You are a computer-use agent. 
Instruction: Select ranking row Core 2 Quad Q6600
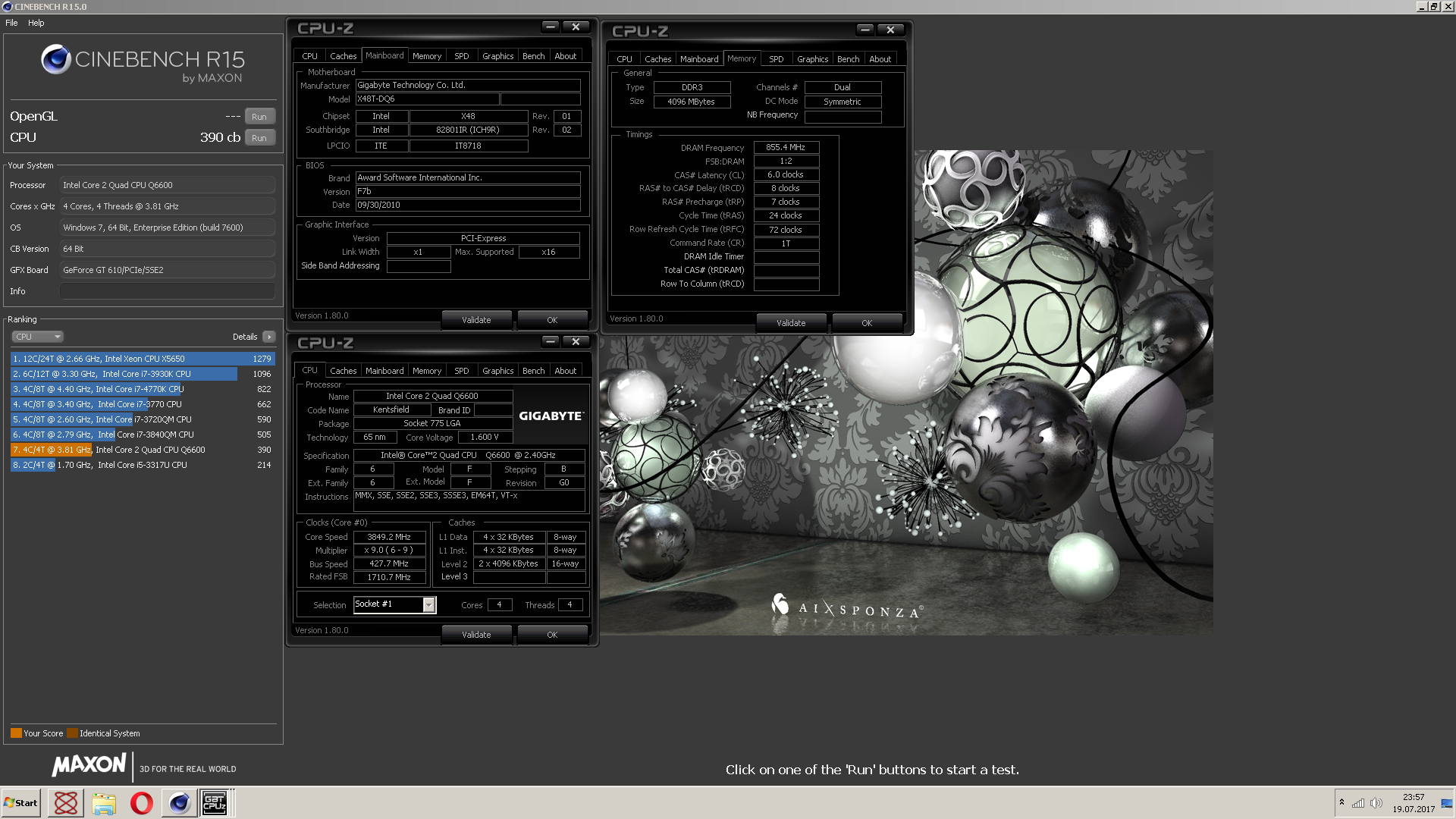pyautogui.click(x=143, y=450)
